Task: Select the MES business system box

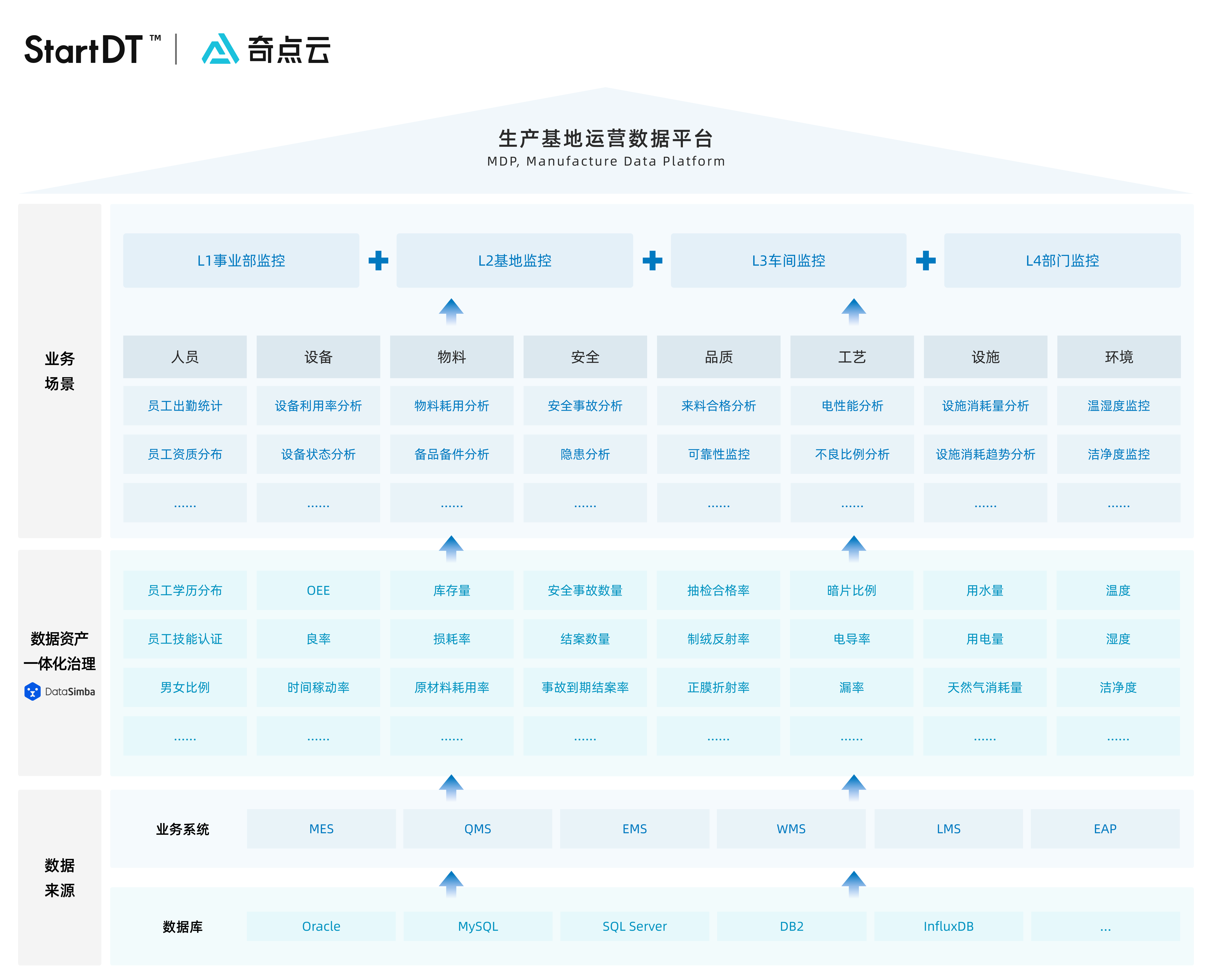Action: point(321,828)
